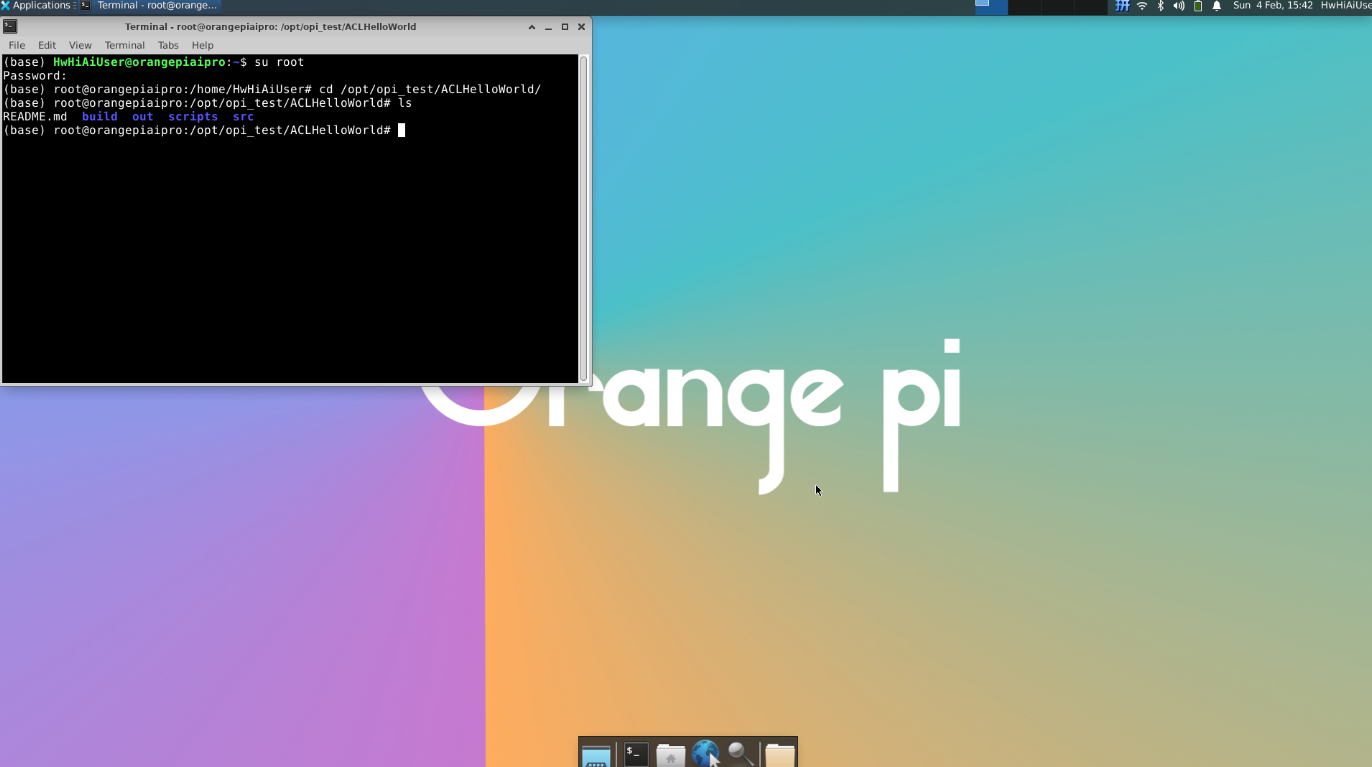
Task: Select the Terminal task button in the top panel
Action: pyautogui.click(x=149, y=6)
